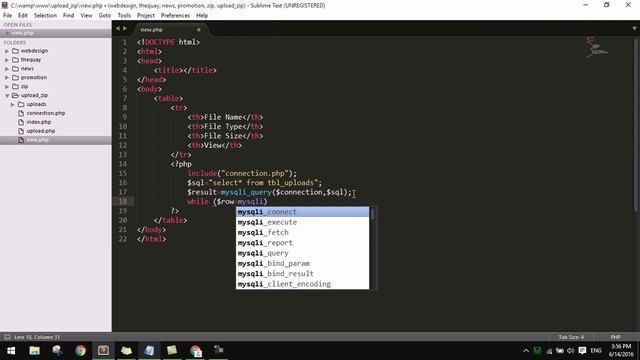Screen dimensions: 640x360
Task: Open the Selection menu
Action: pos(45,16)
